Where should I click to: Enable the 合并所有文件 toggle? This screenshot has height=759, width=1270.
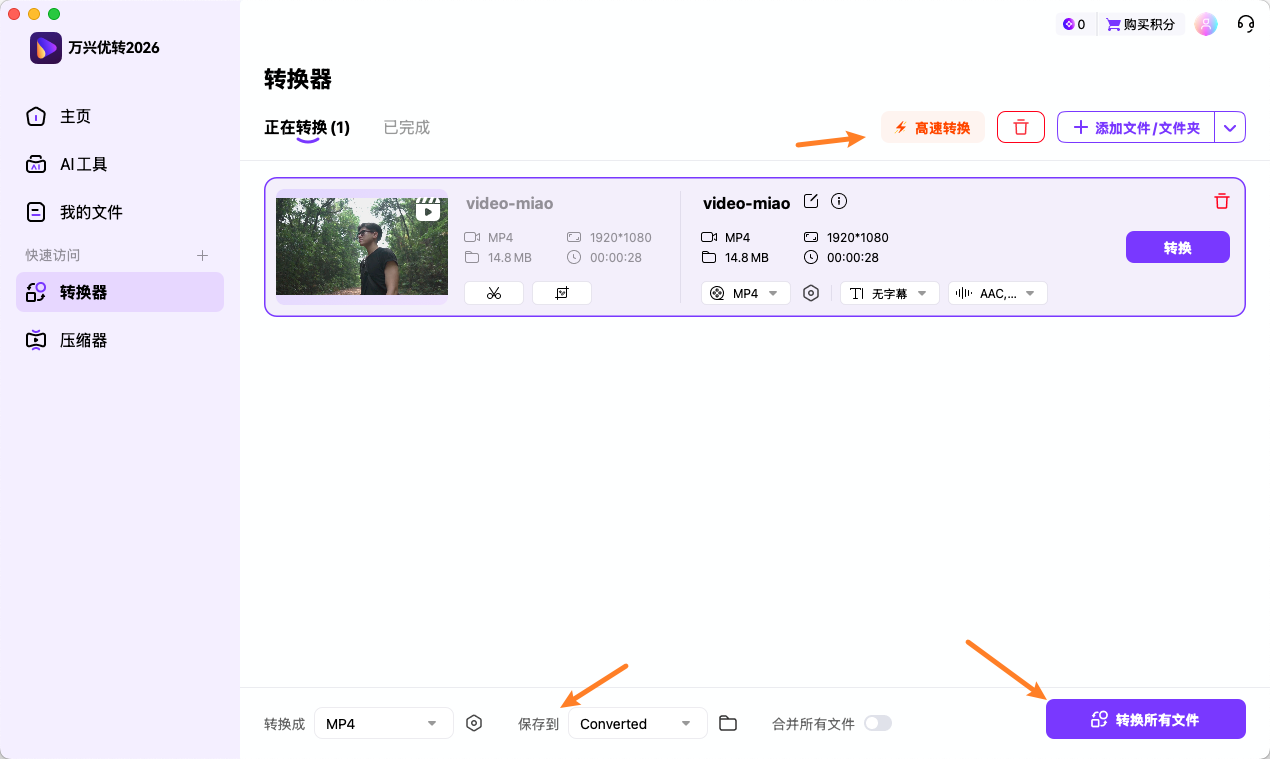point(877,723)
